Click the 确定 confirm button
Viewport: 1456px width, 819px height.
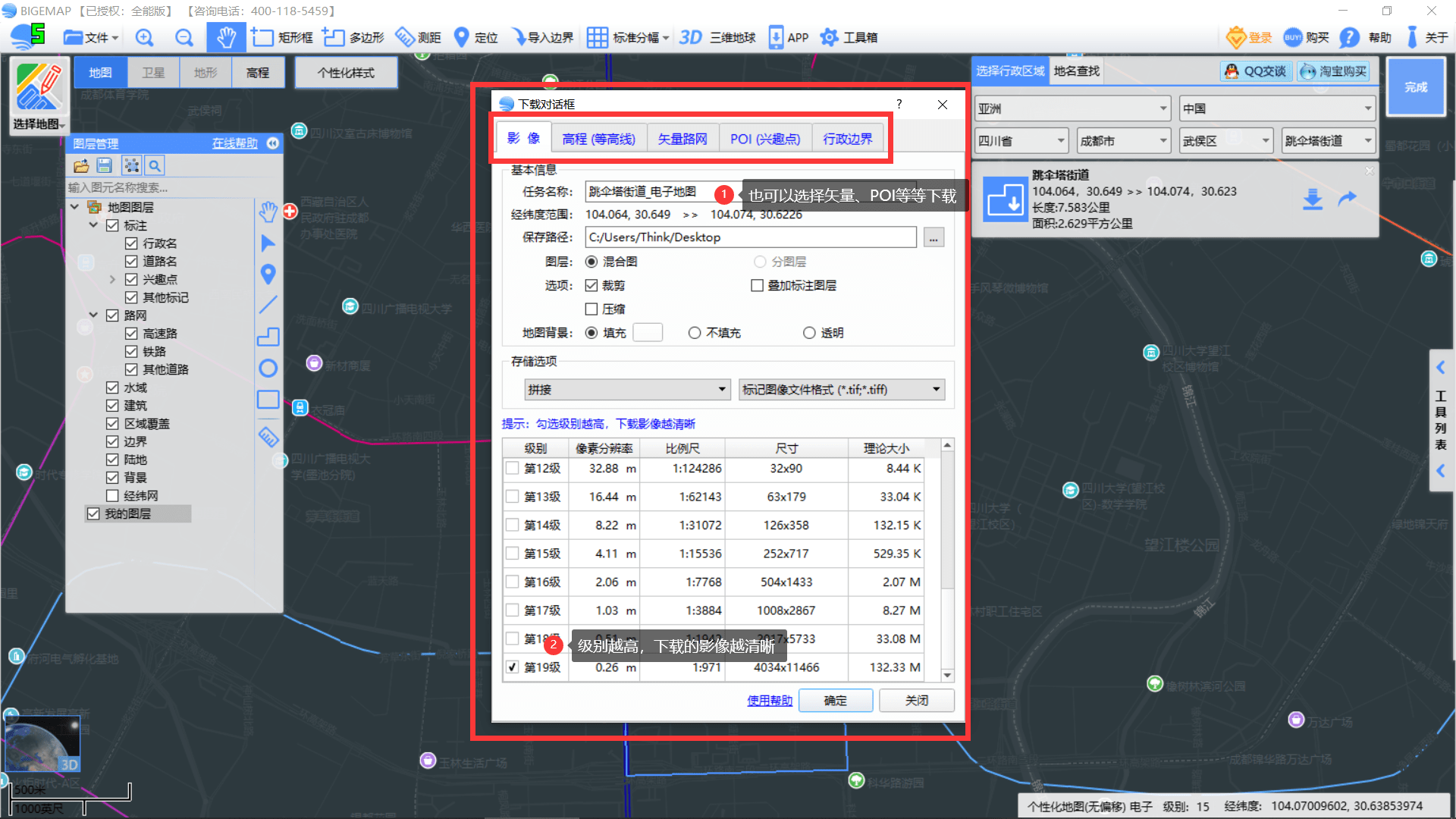[x=835, y=701]
